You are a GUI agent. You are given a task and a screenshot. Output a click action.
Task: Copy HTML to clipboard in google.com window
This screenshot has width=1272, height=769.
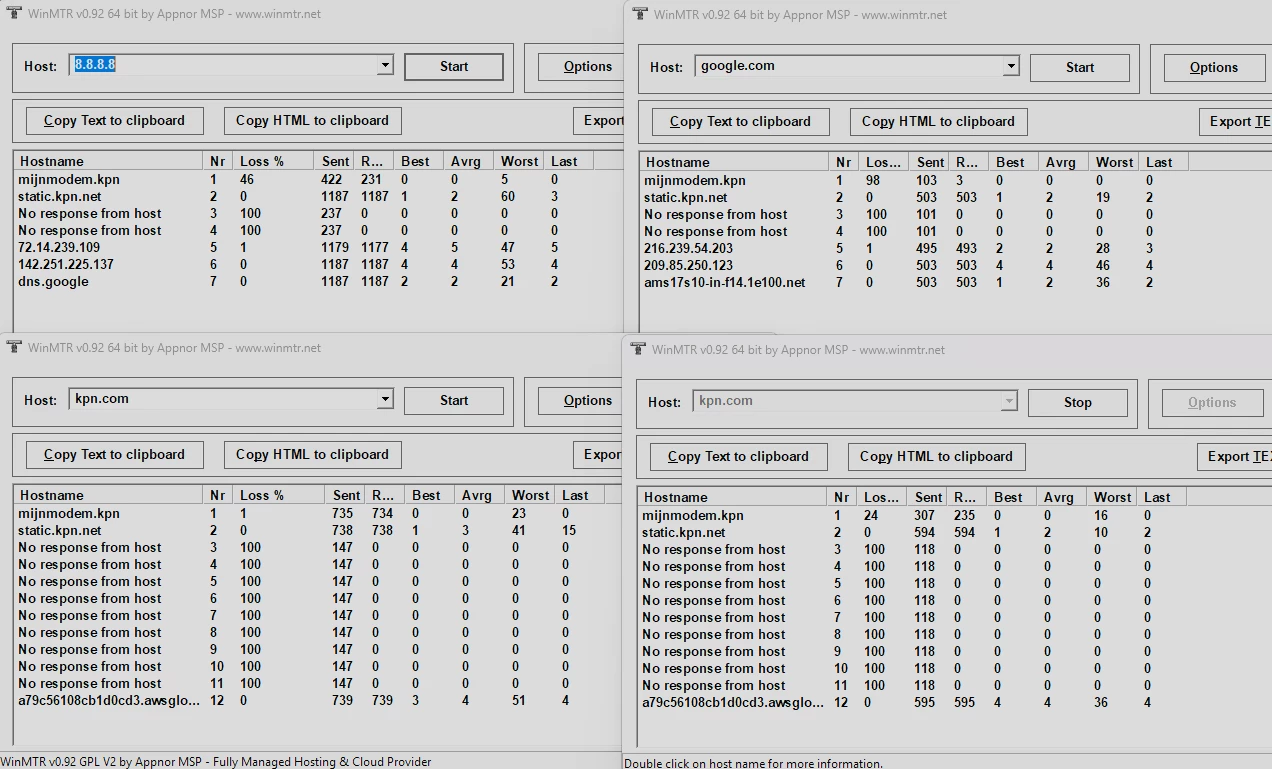[938, 122]
